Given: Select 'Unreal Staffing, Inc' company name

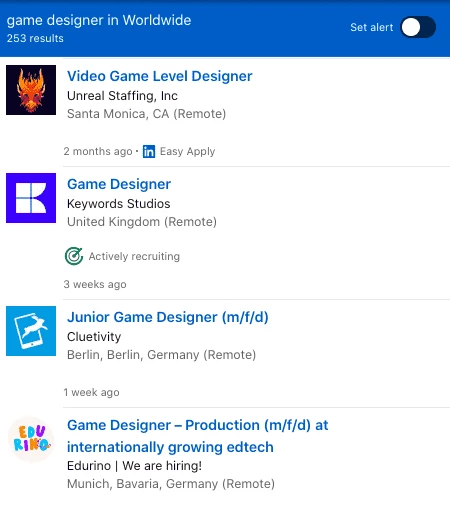Looking at the screenshot, I should click(x=122, y=96).
